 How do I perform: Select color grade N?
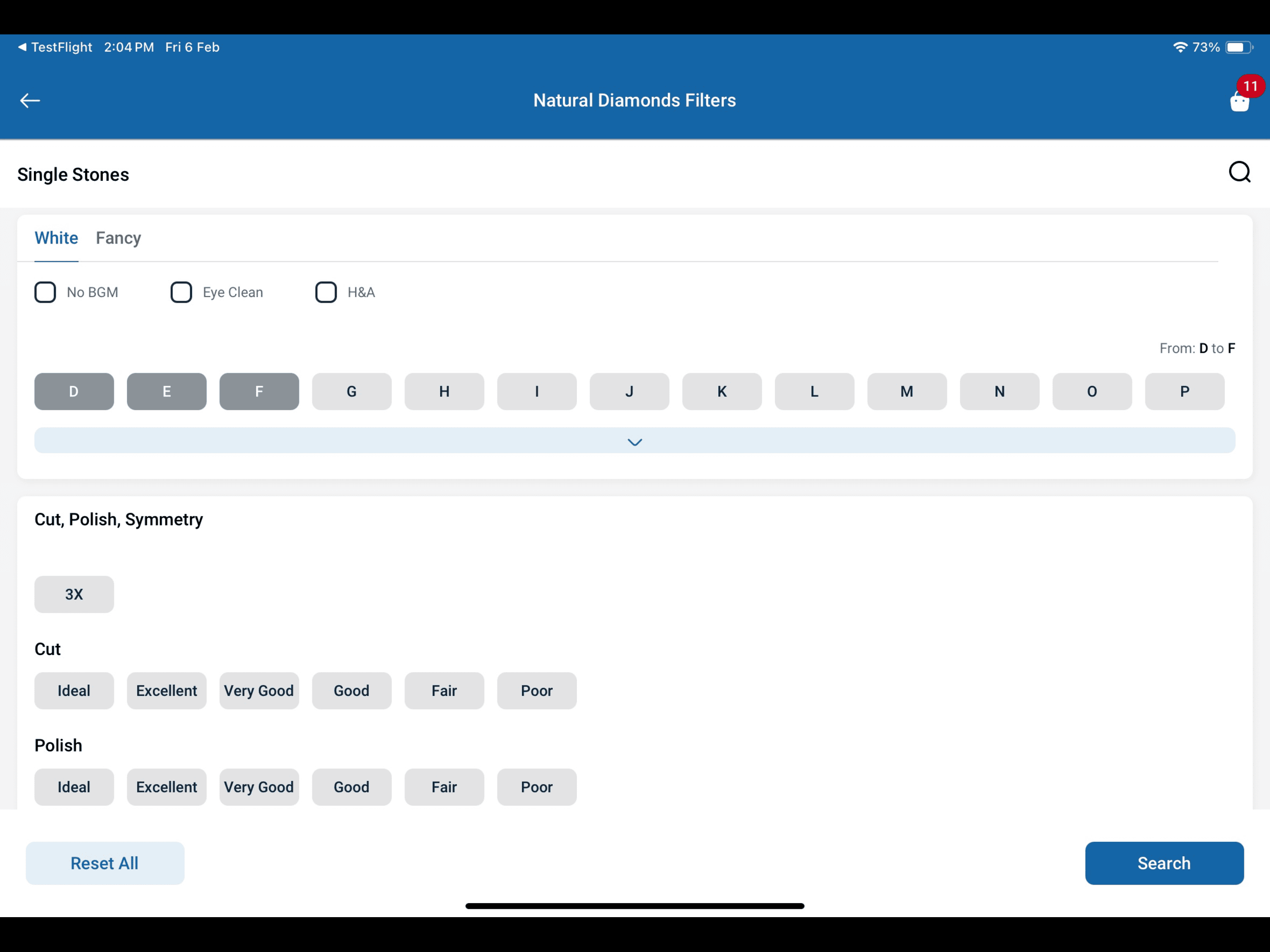point(999,391)
